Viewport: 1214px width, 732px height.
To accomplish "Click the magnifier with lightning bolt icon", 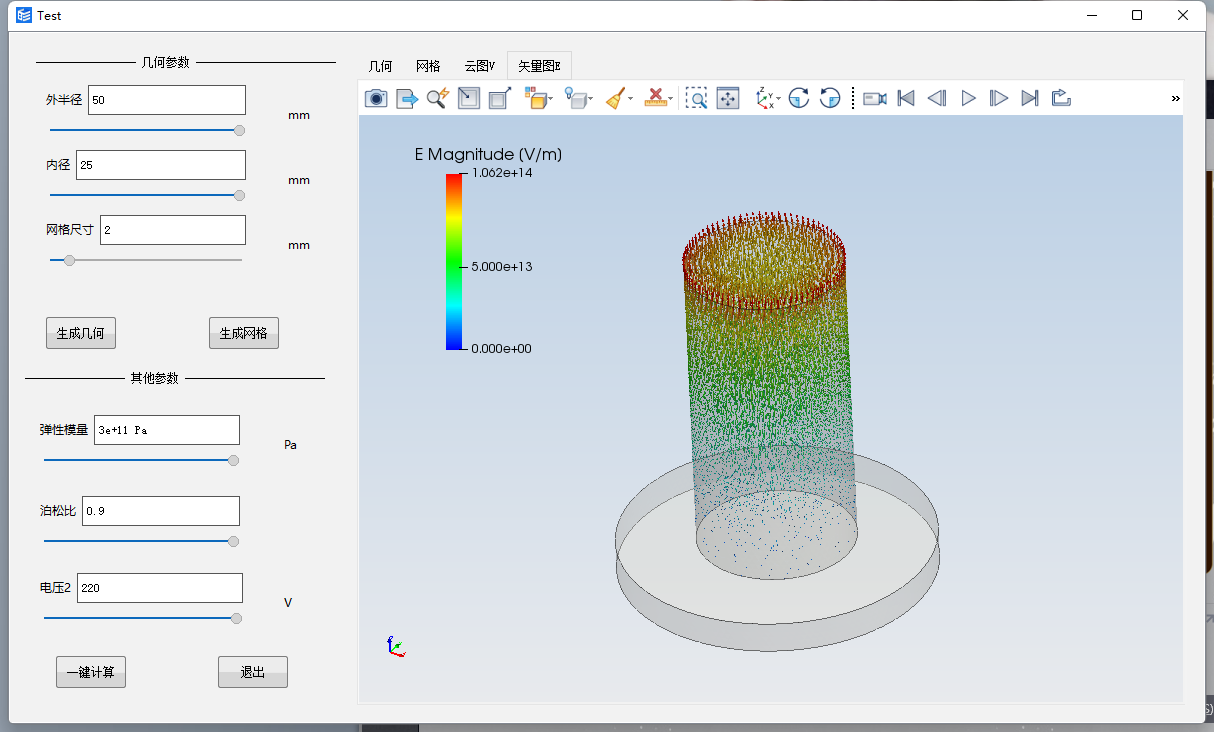I will [437, 98].
